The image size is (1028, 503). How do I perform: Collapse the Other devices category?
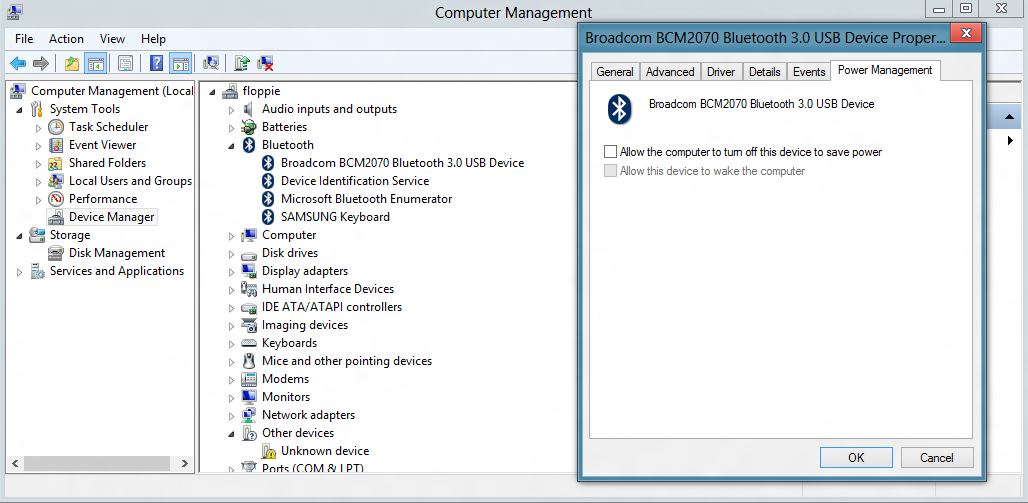tap(231, 433)
